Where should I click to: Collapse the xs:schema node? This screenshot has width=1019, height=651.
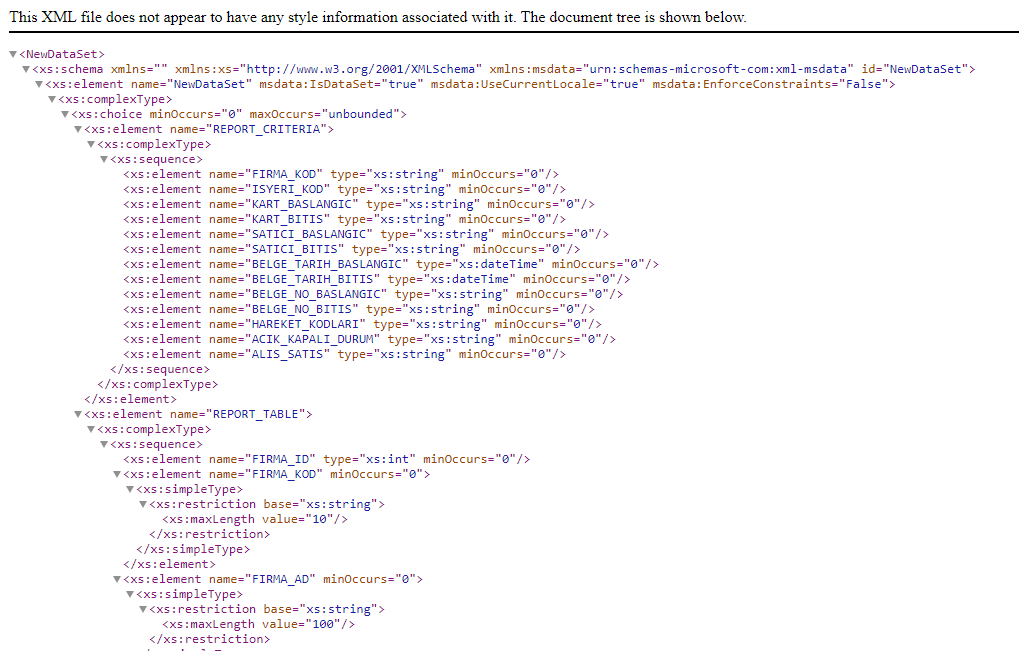coord(26,69)
